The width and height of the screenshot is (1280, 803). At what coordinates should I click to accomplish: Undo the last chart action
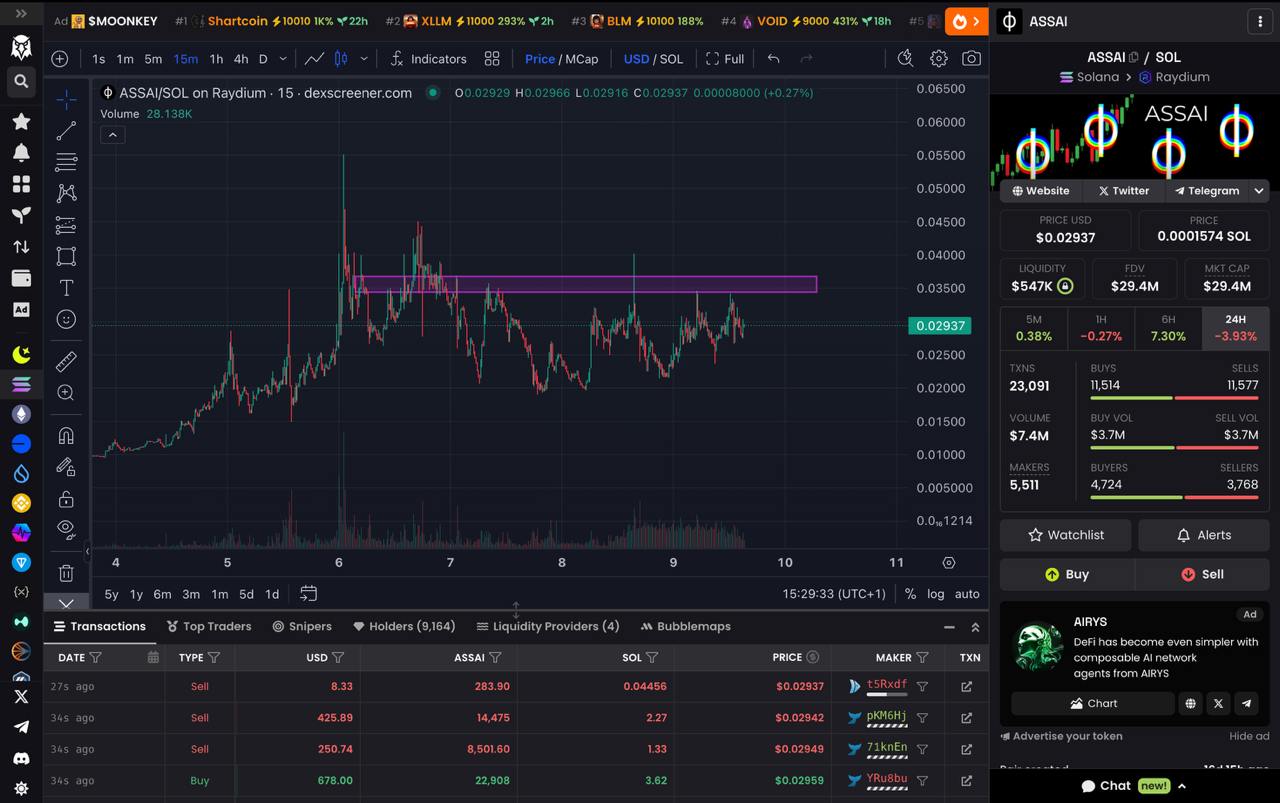point(773,59)
